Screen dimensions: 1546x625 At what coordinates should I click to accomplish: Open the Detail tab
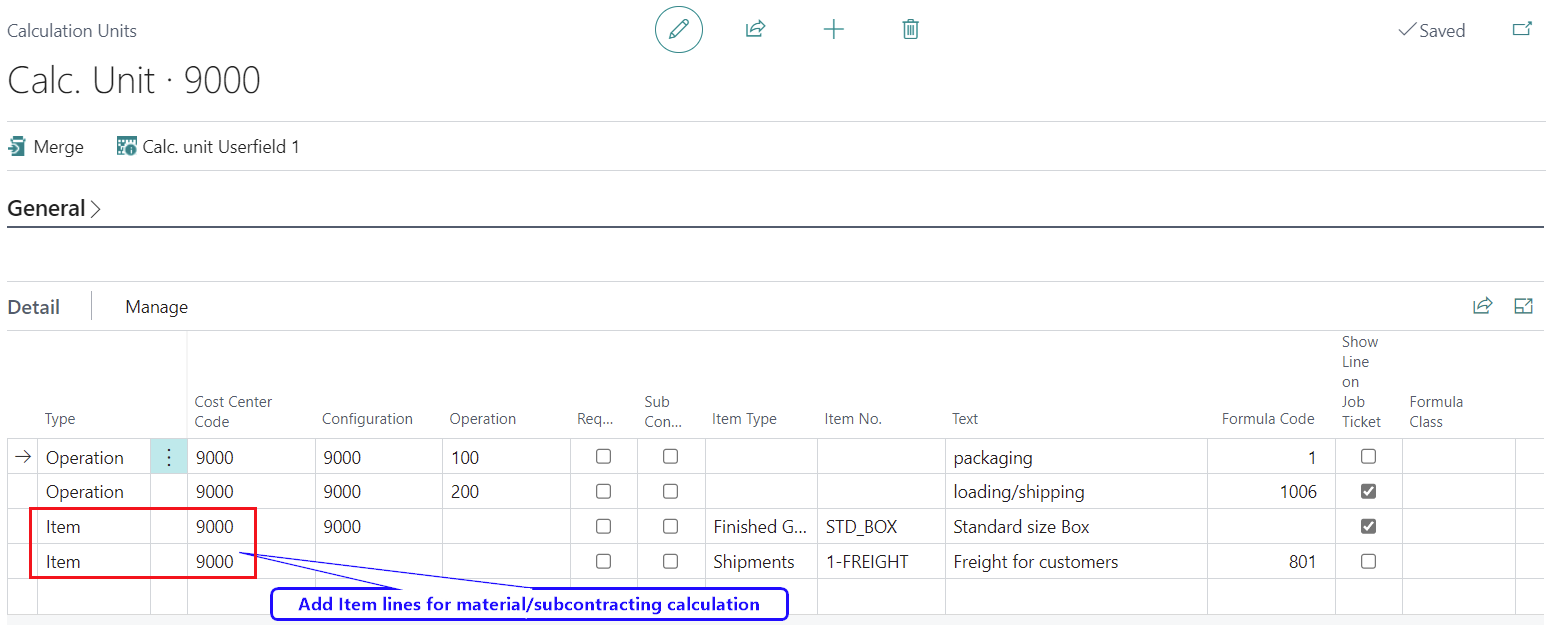click(33, 307)
